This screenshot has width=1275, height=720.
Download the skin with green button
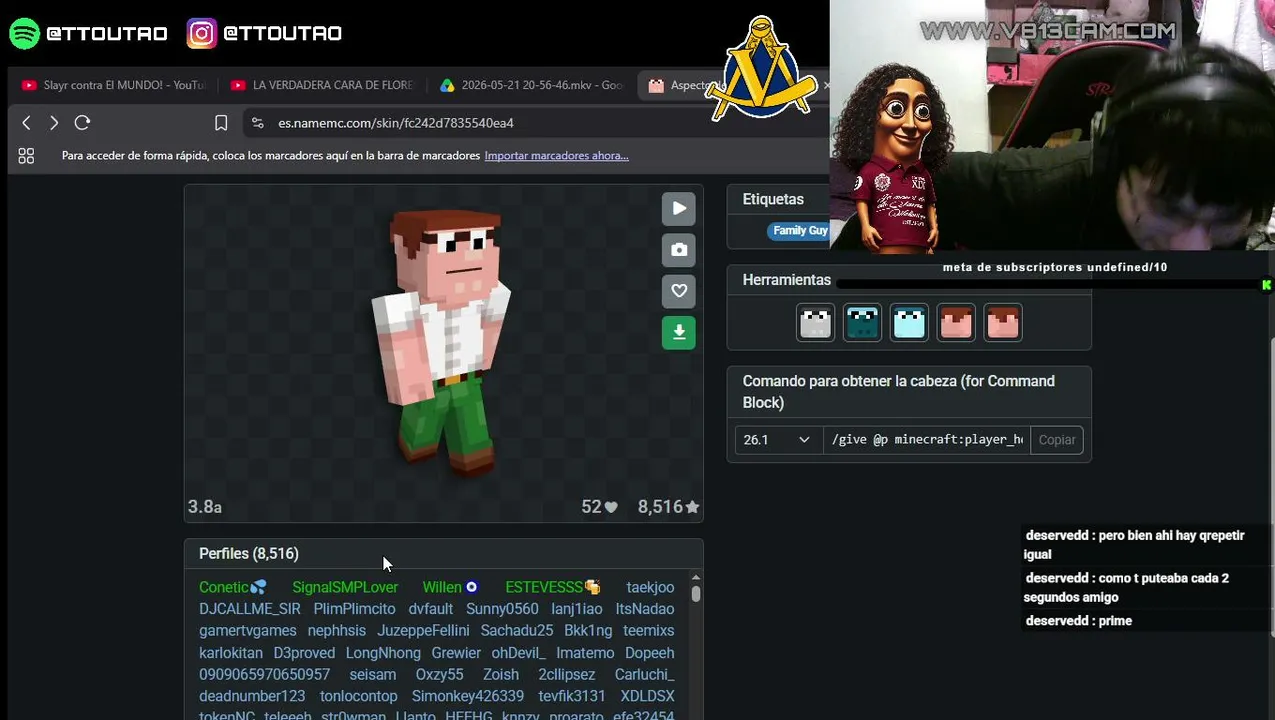pos(679,332)
